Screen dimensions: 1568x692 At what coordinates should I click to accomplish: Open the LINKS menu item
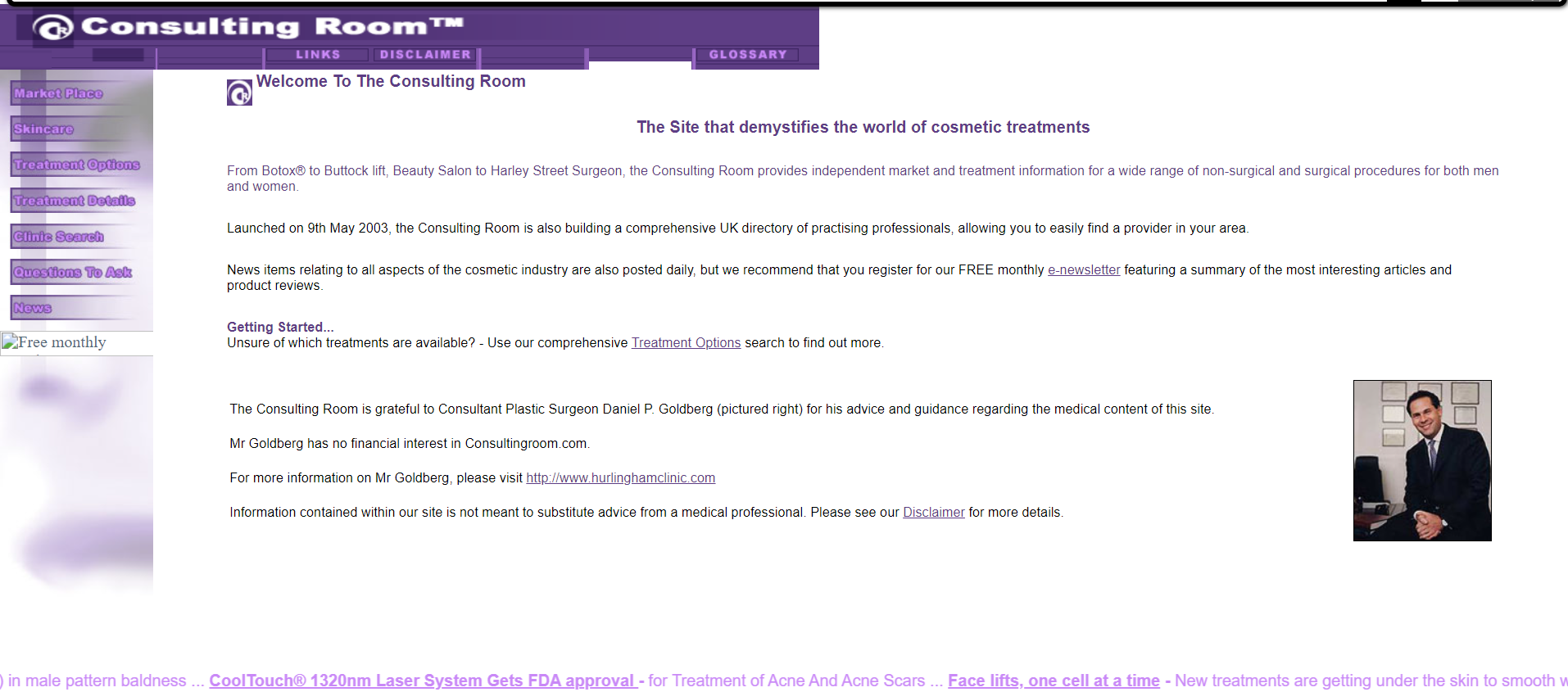pos(318,55)
